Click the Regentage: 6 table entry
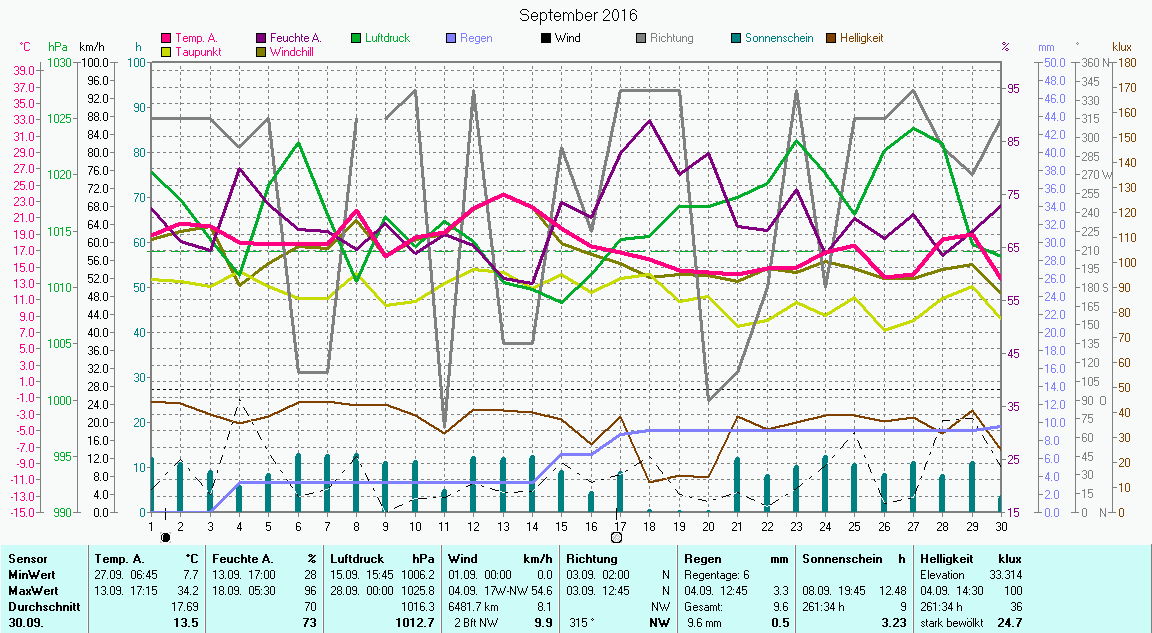 point(716,575)
